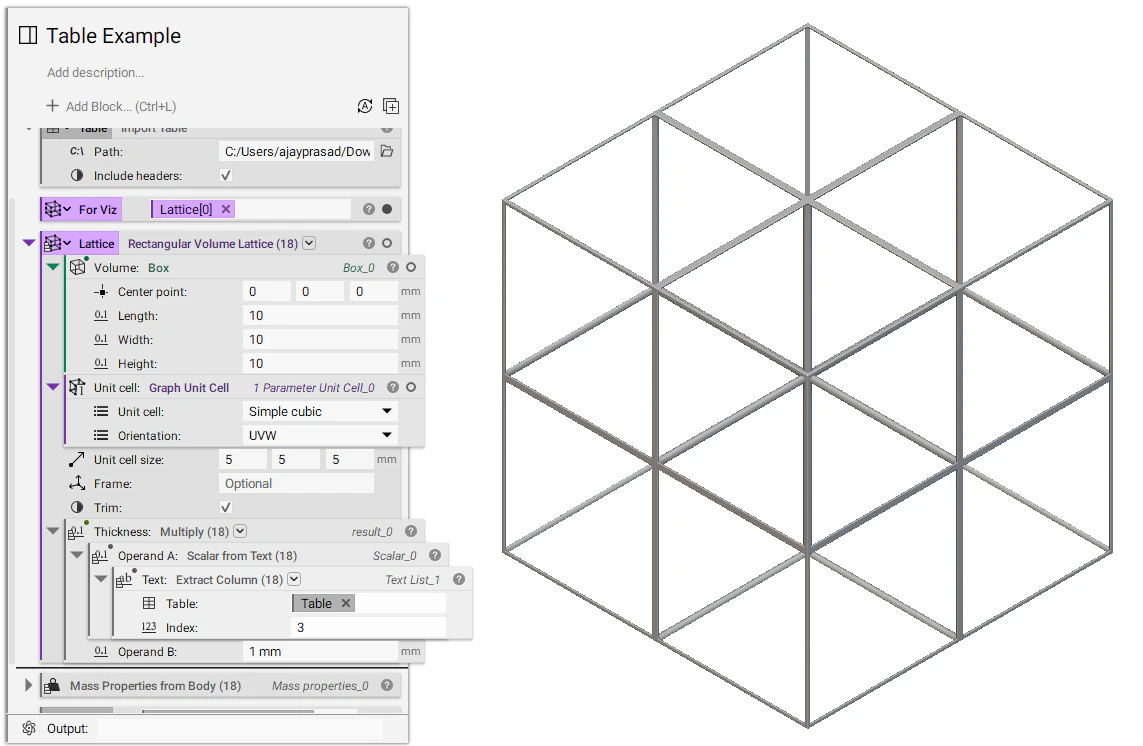This screenshot has width=1143, height=746.
Task: Collapse the Thickness Multiply section
Action: (53, 531)
